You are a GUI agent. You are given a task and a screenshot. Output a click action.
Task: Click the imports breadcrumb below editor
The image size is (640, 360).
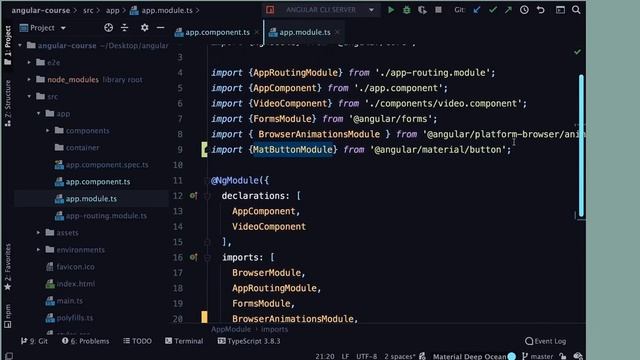pyautogui.click(x=274, y=329)
